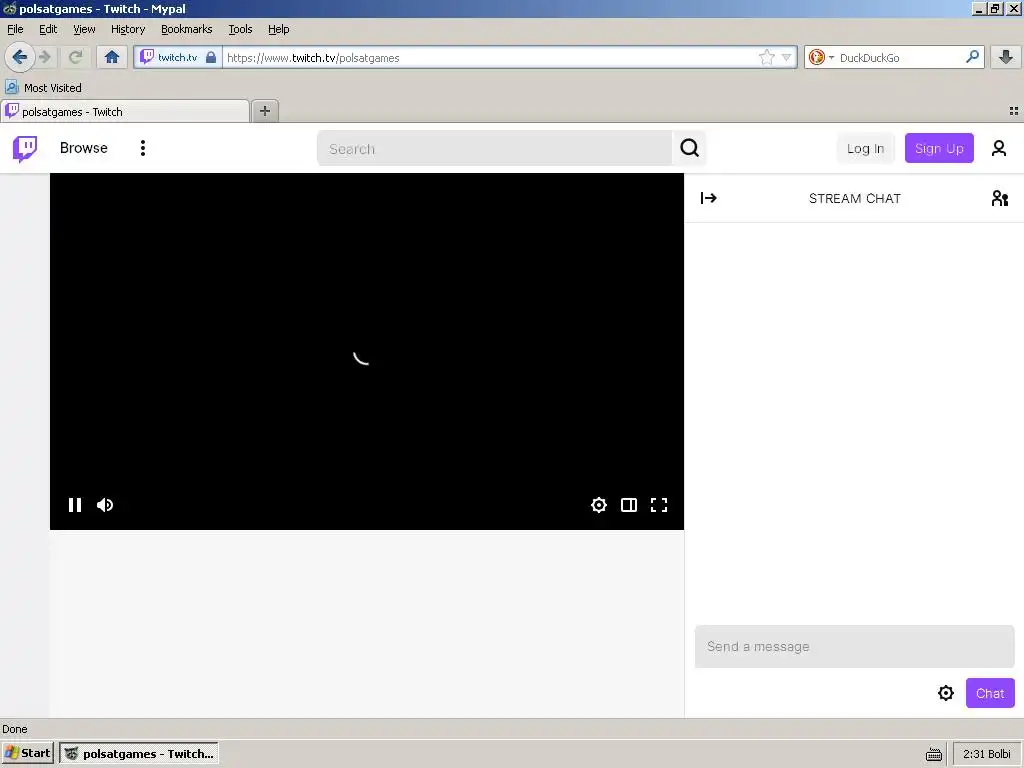Open the URL history dropdown arrow

point(787,57)
